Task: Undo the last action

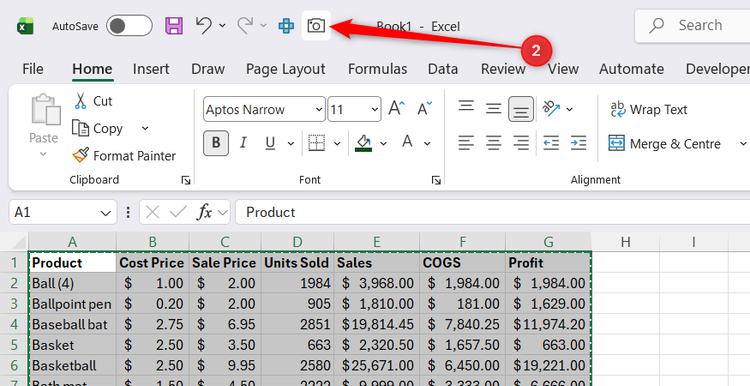Action: click(204, 25)
